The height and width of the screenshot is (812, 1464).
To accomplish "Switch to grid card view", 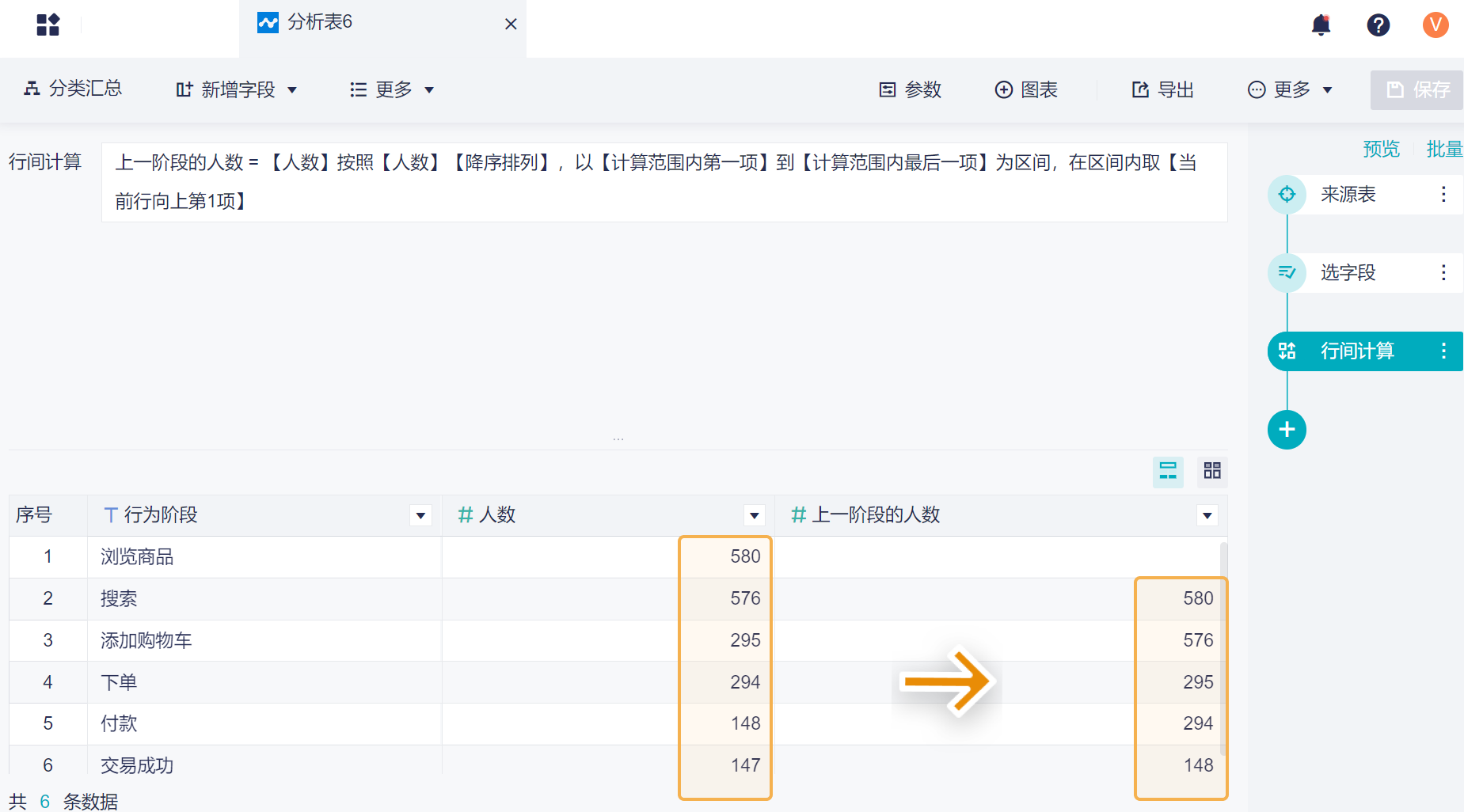I will coord(1212,471).
